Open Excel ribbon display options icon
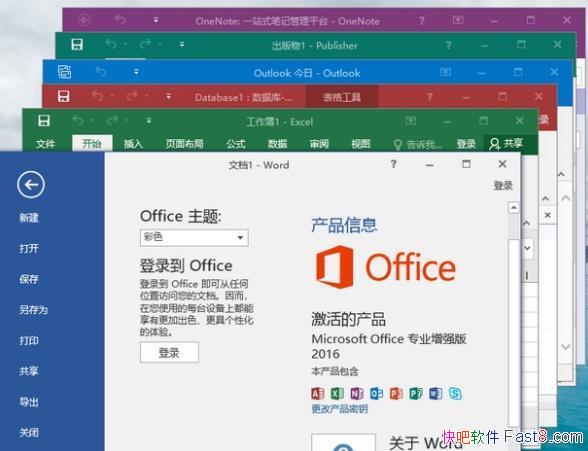 pos(411,120)
